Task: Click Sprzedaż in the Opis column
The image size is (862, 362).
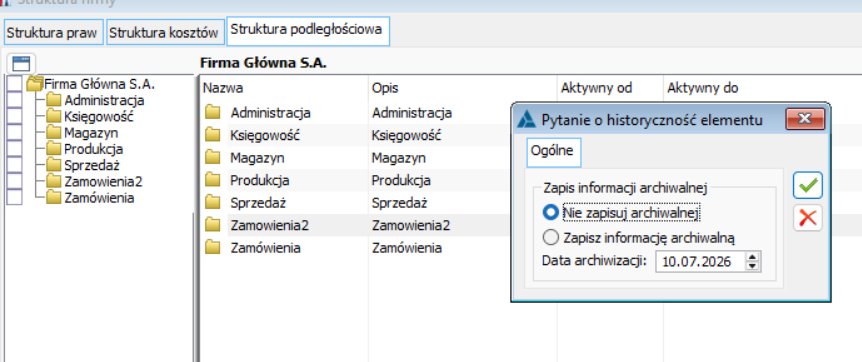Action: (x=400, y=202)
